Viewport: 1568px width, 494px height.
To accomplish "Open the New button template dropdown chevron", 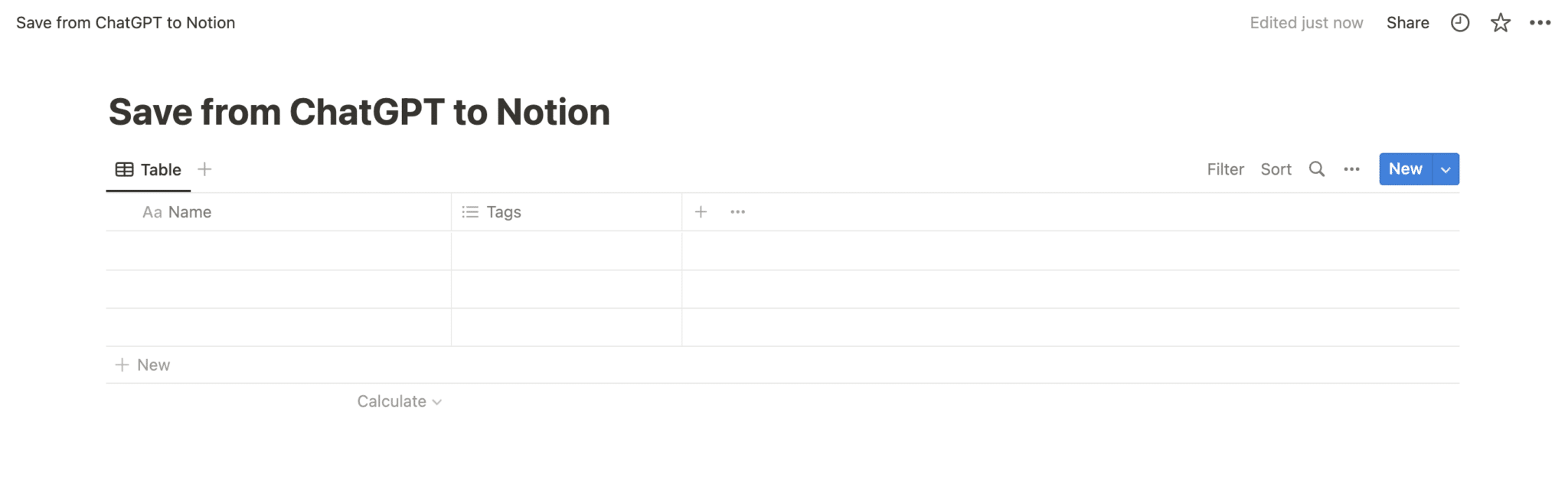I will [x=1445, y=168].
